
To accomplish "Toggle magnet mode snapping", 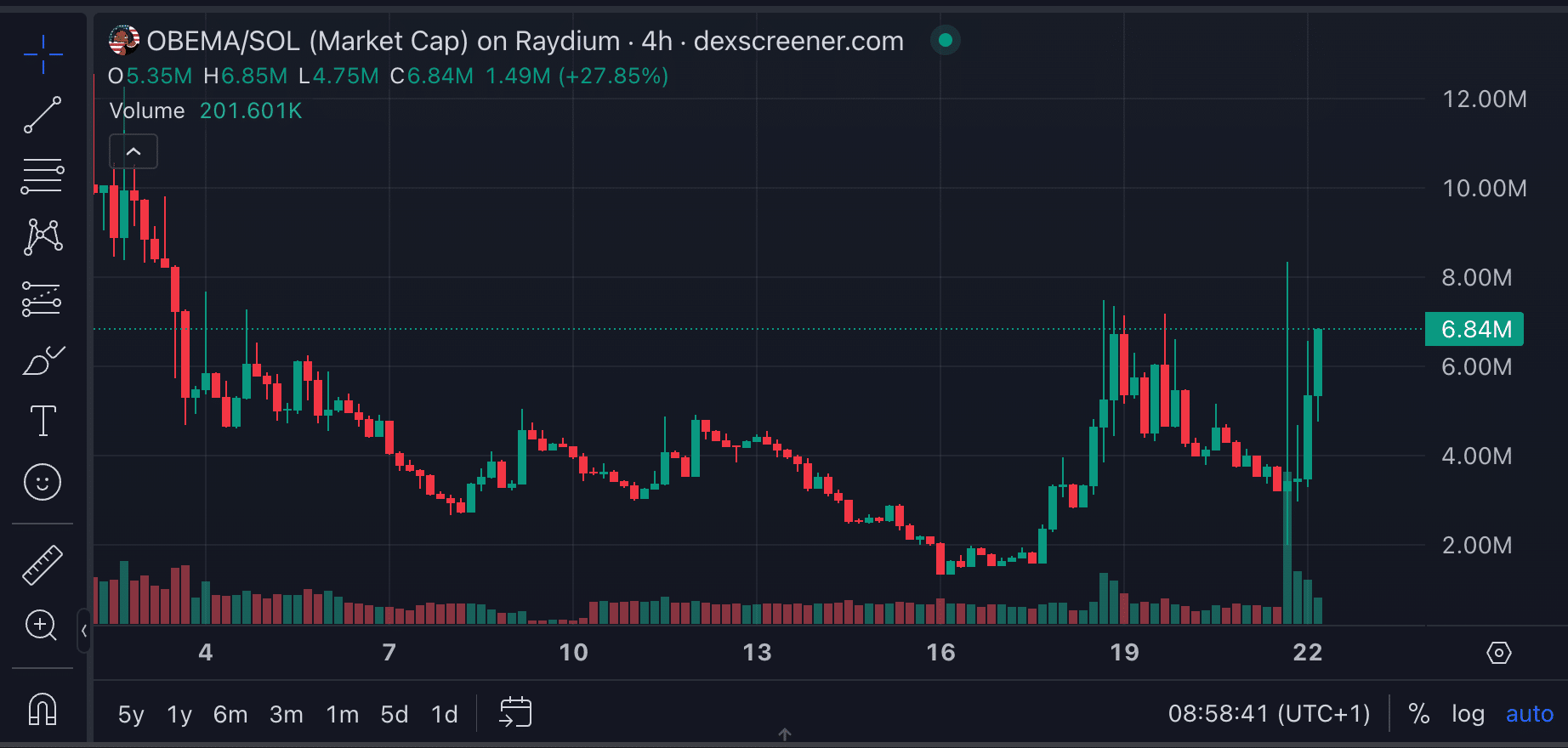I will tap(43, 709).
